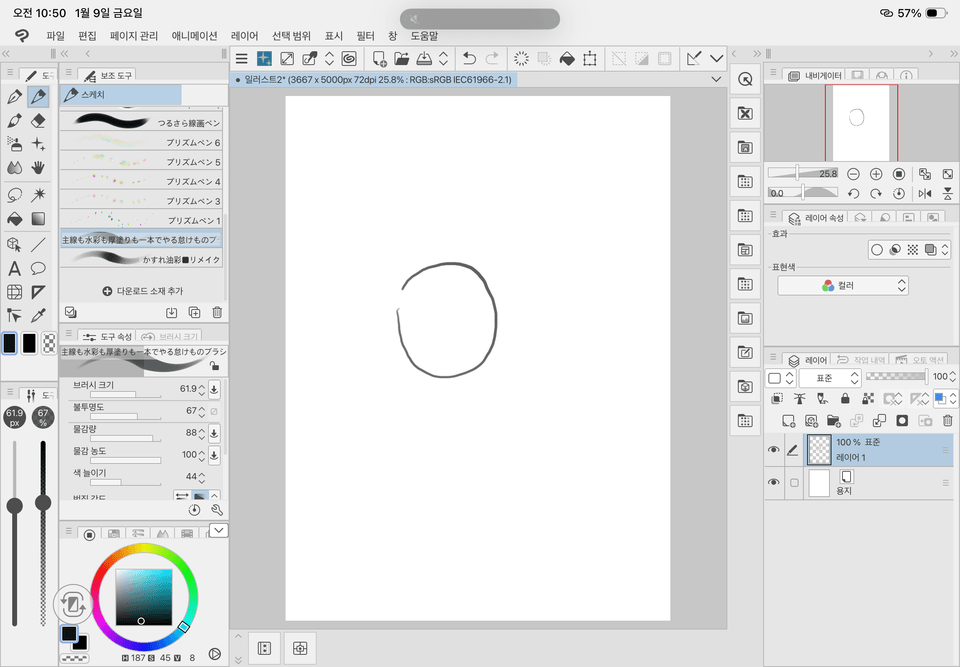
Task: Hide 레이어 1 via eye icon
Action: pos(773,451)
